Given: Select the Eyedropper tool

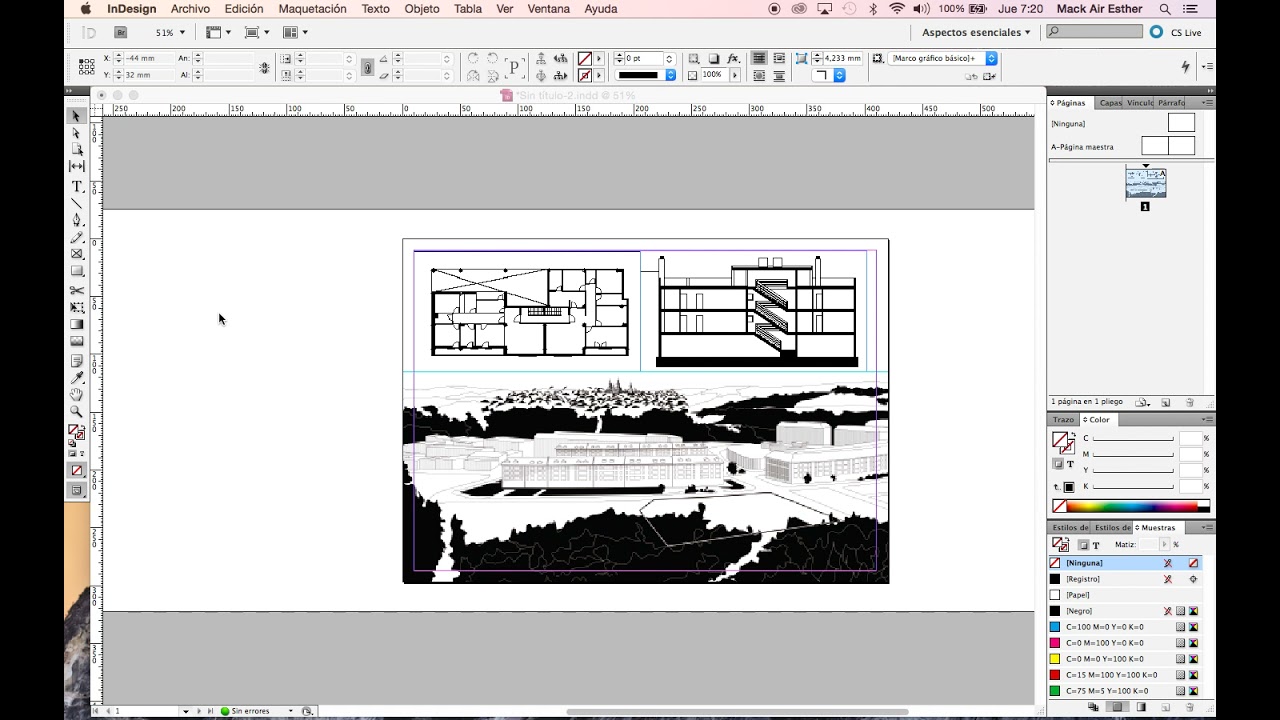Looking at the screenshot, I should pyautogui.click(x=76, y=377).
